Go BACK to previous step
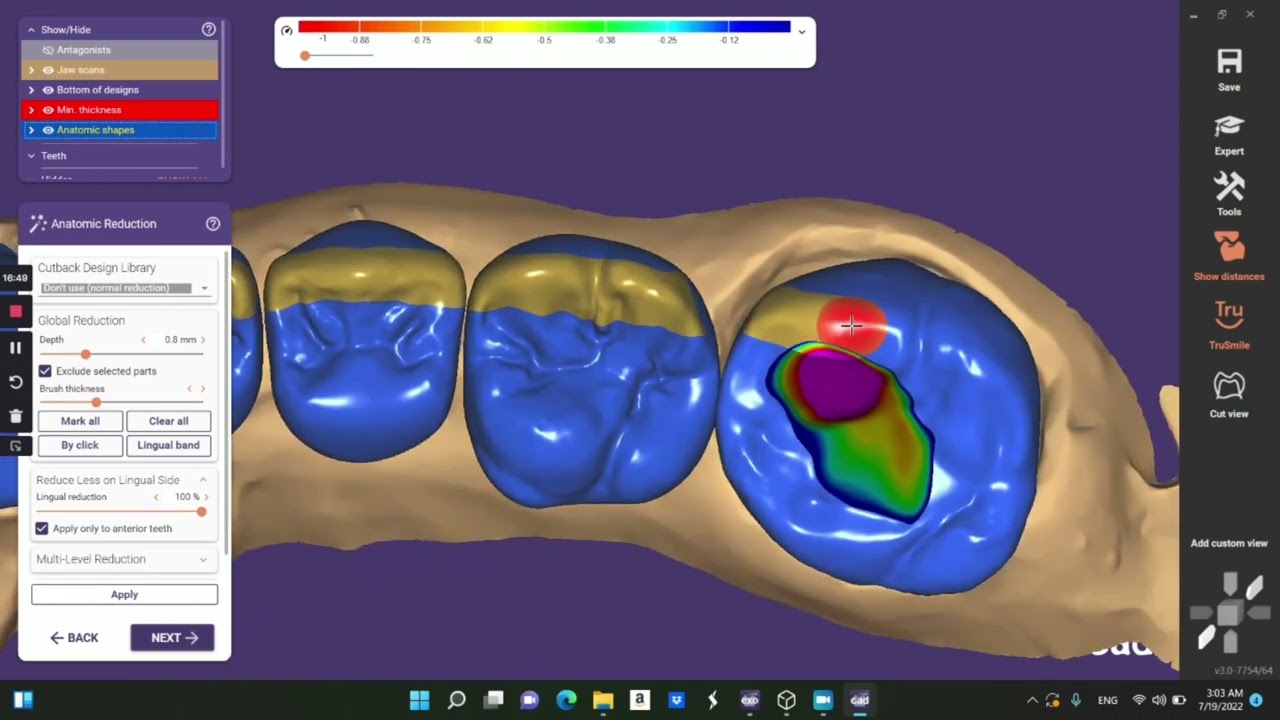This screenshot has width=1280, height=720. [75, 638]
